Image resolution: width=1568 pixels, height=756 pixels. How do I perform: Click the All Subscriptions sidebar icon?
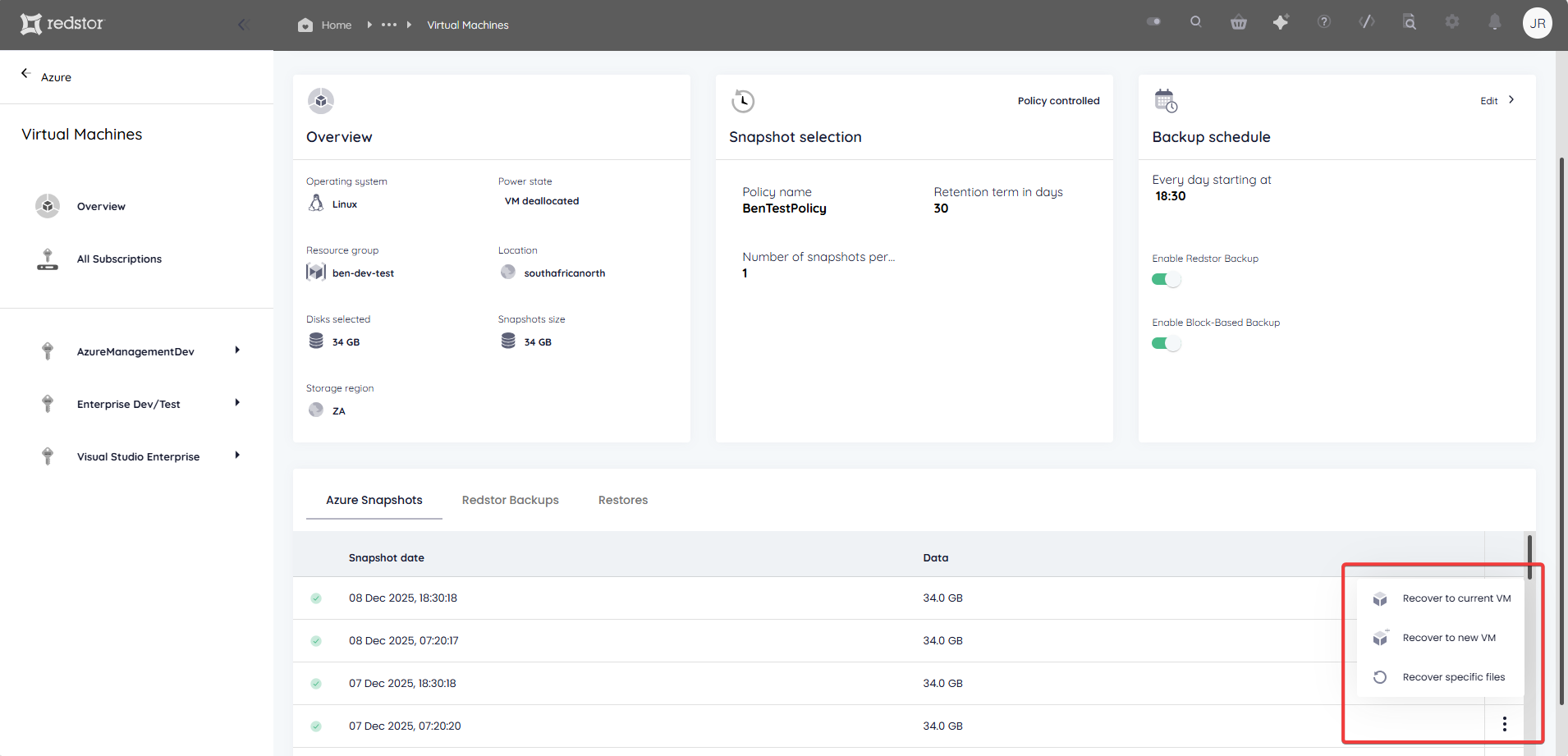click(48, 259)
